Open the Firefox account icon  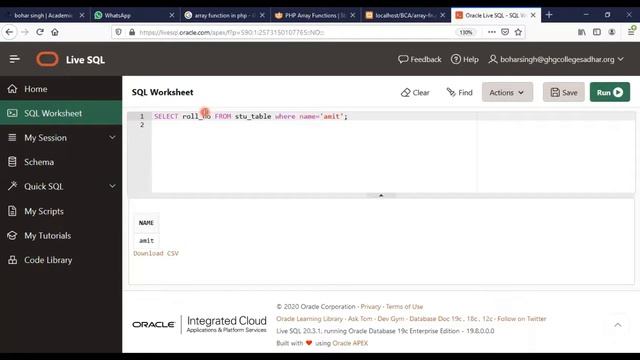click(612, 32)
